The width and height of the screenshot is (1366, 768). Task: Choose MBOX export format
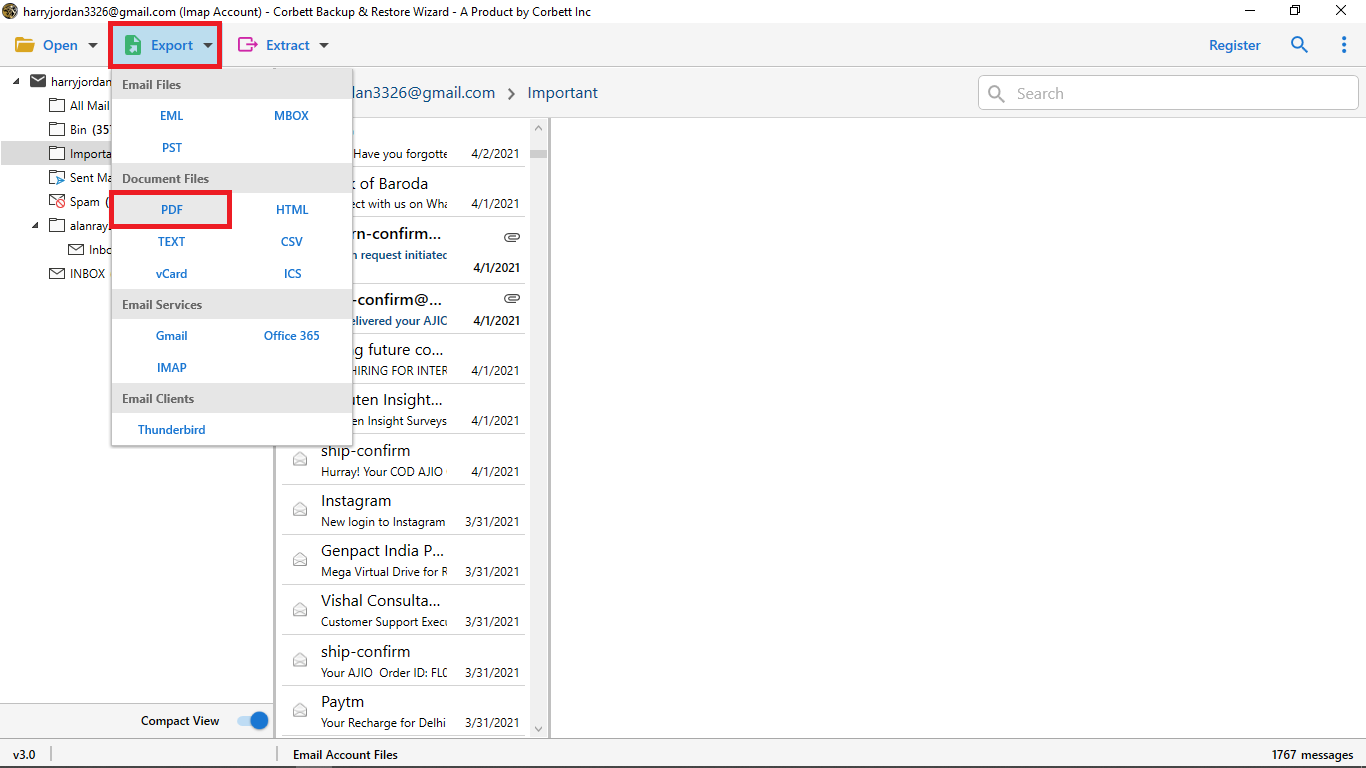[x=292, y=116]
